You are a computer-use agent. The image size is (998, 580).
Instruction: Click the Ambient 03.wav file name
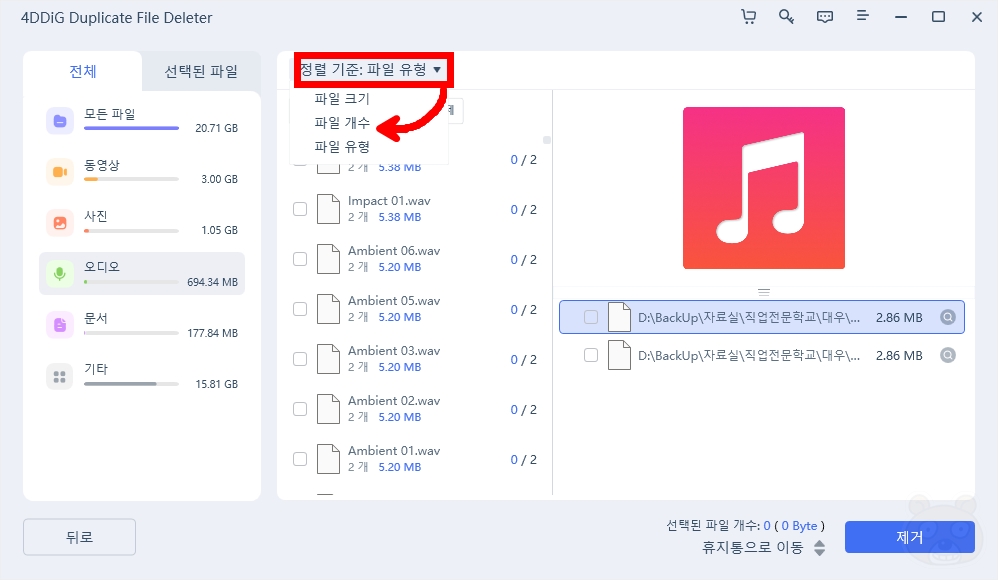pyautogui.click(x=394, y=351)
